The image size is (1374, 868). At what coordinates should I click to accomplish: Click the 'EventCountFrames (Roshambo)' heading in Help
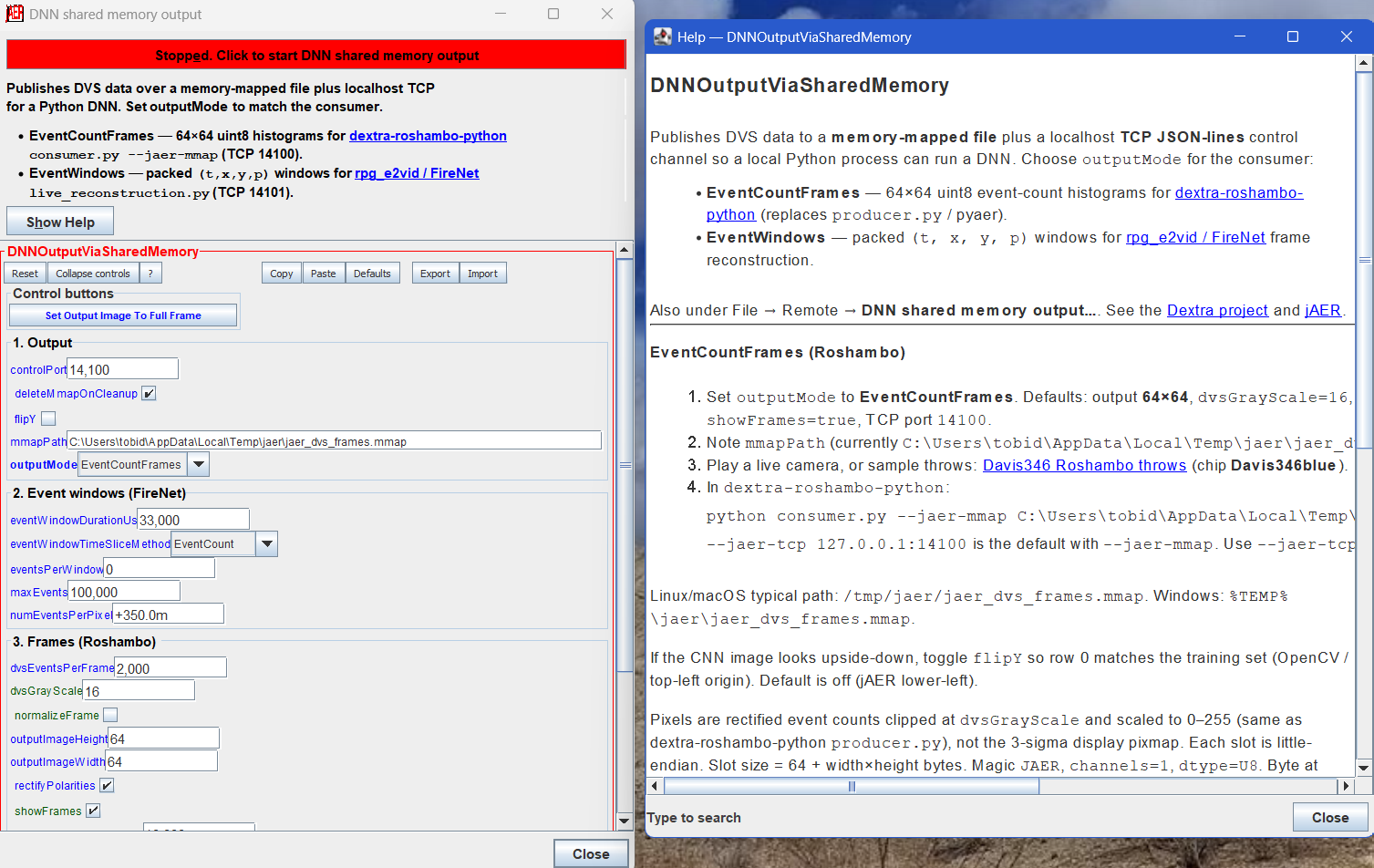coord(778,352)
